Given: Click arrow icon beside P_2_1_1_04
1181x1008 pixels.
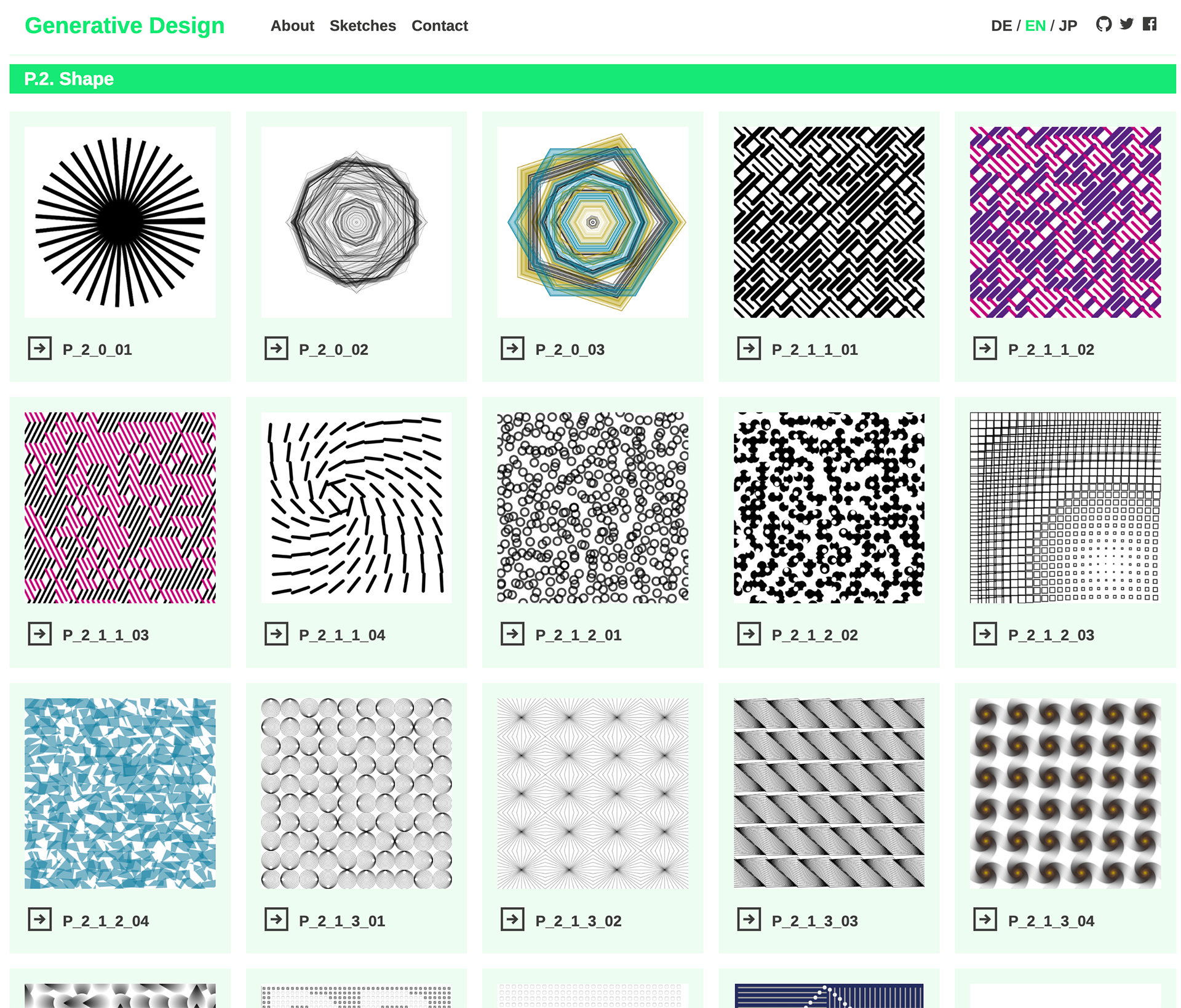Looking at the screenshot, I should [276, 633].
